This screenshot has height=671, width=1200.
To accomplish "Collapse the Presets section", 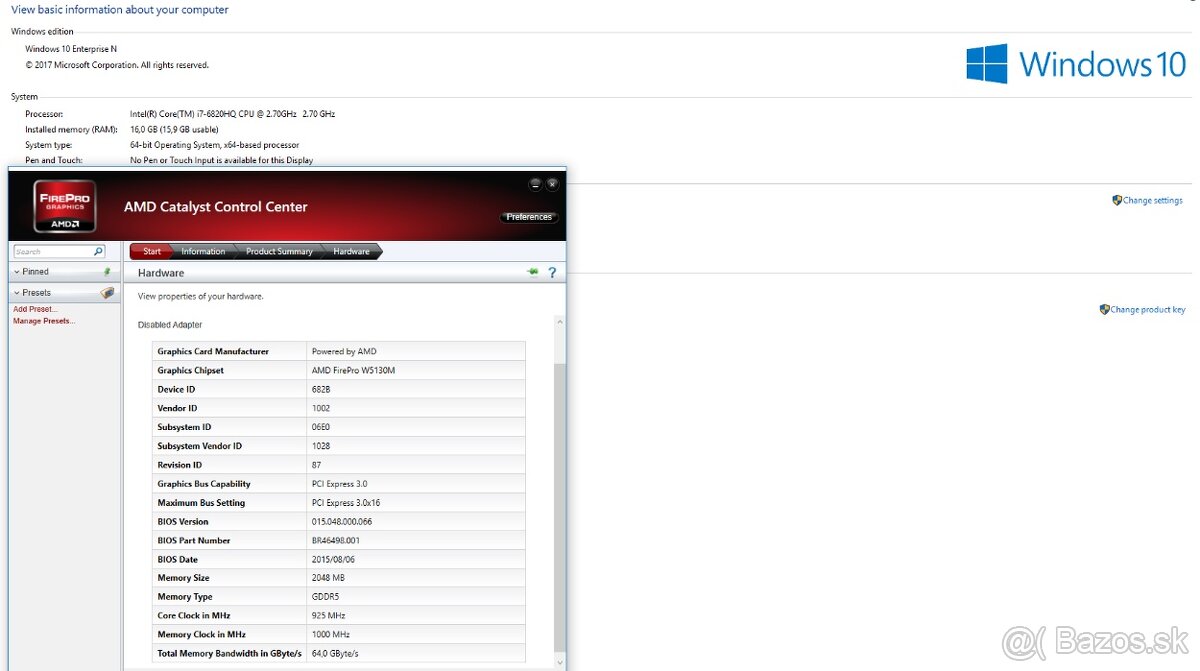I will pyautogui.click(x=17, y=293).
